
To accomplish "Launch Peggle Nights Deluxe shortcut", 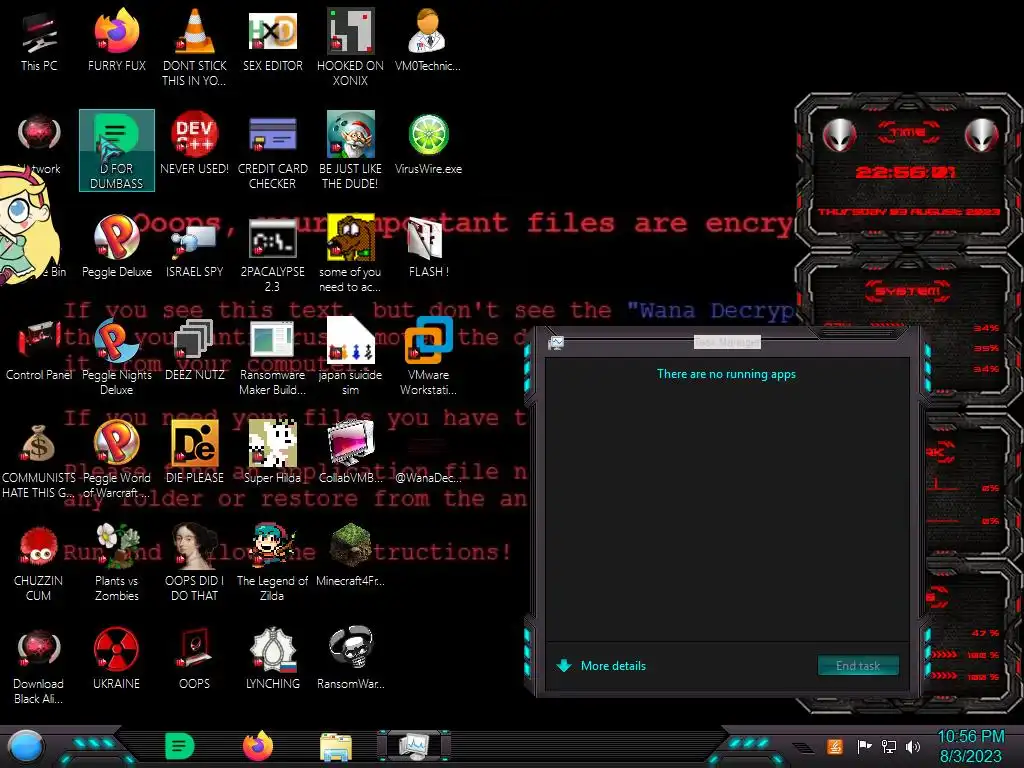I will click(x=117, y=356).
